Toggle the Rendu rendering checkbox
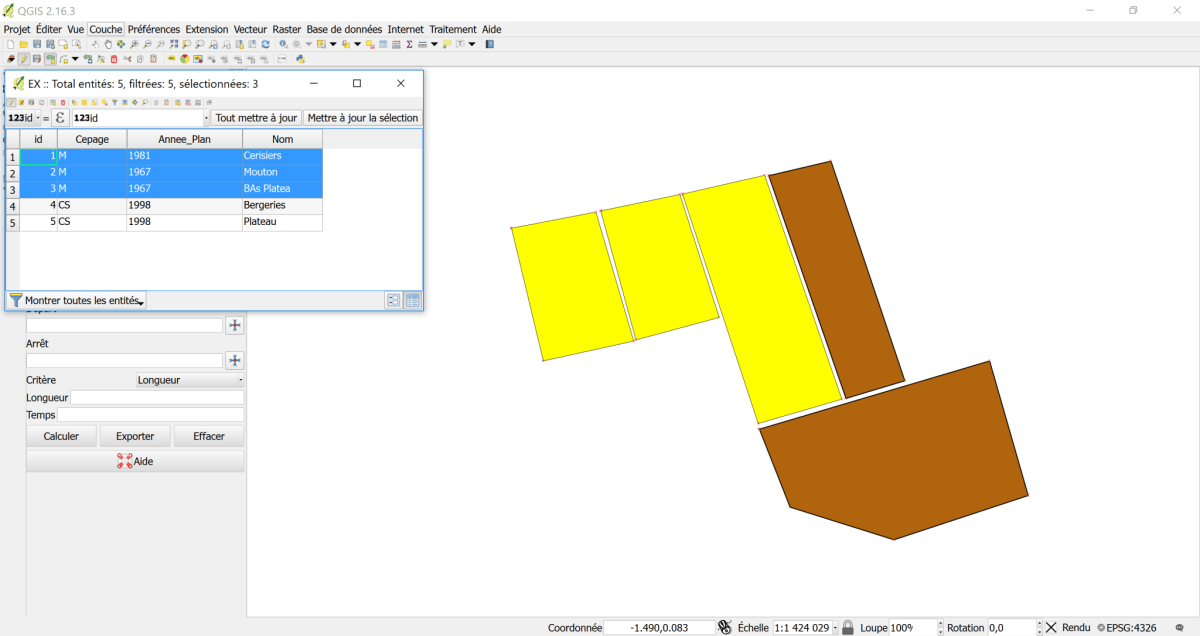Screen dimensions: 1200x636 coord(1051,628)
